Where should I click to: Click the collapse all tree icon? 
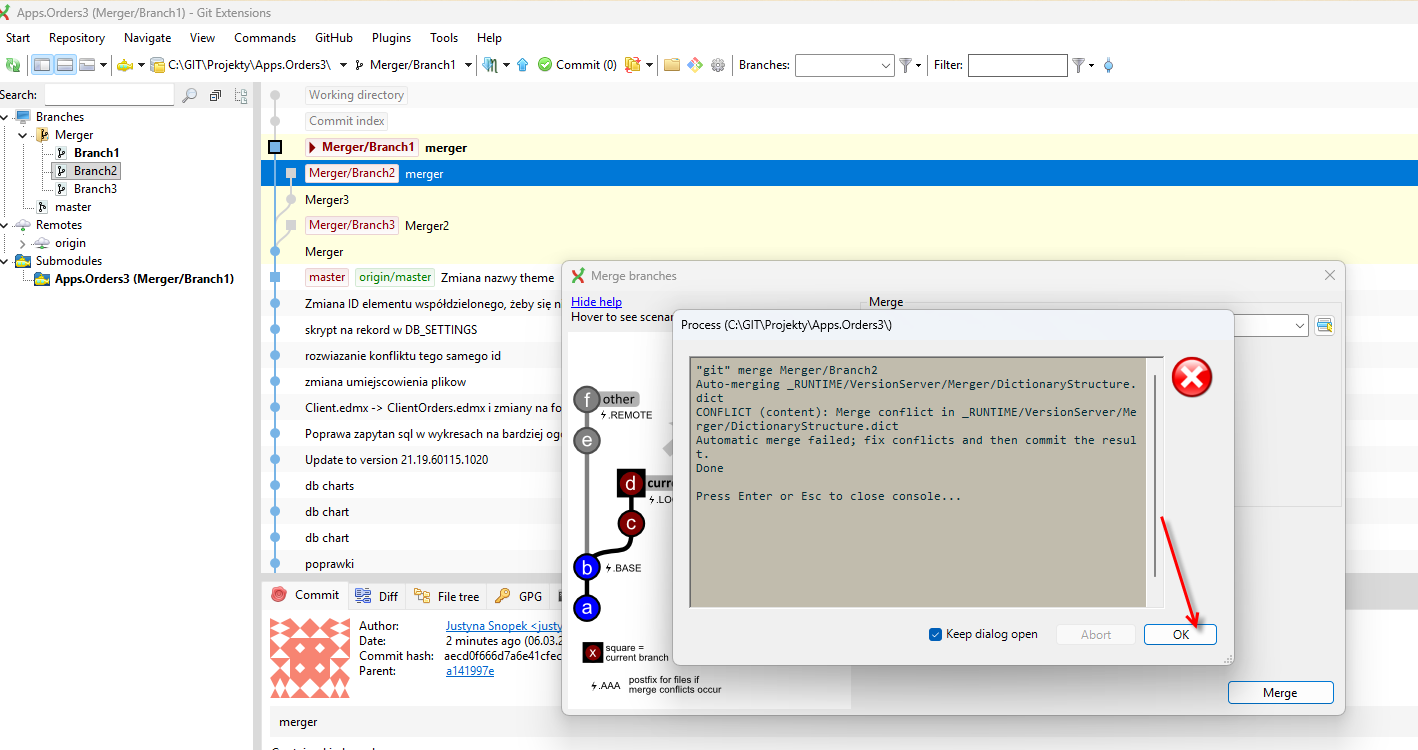[215, 95]
